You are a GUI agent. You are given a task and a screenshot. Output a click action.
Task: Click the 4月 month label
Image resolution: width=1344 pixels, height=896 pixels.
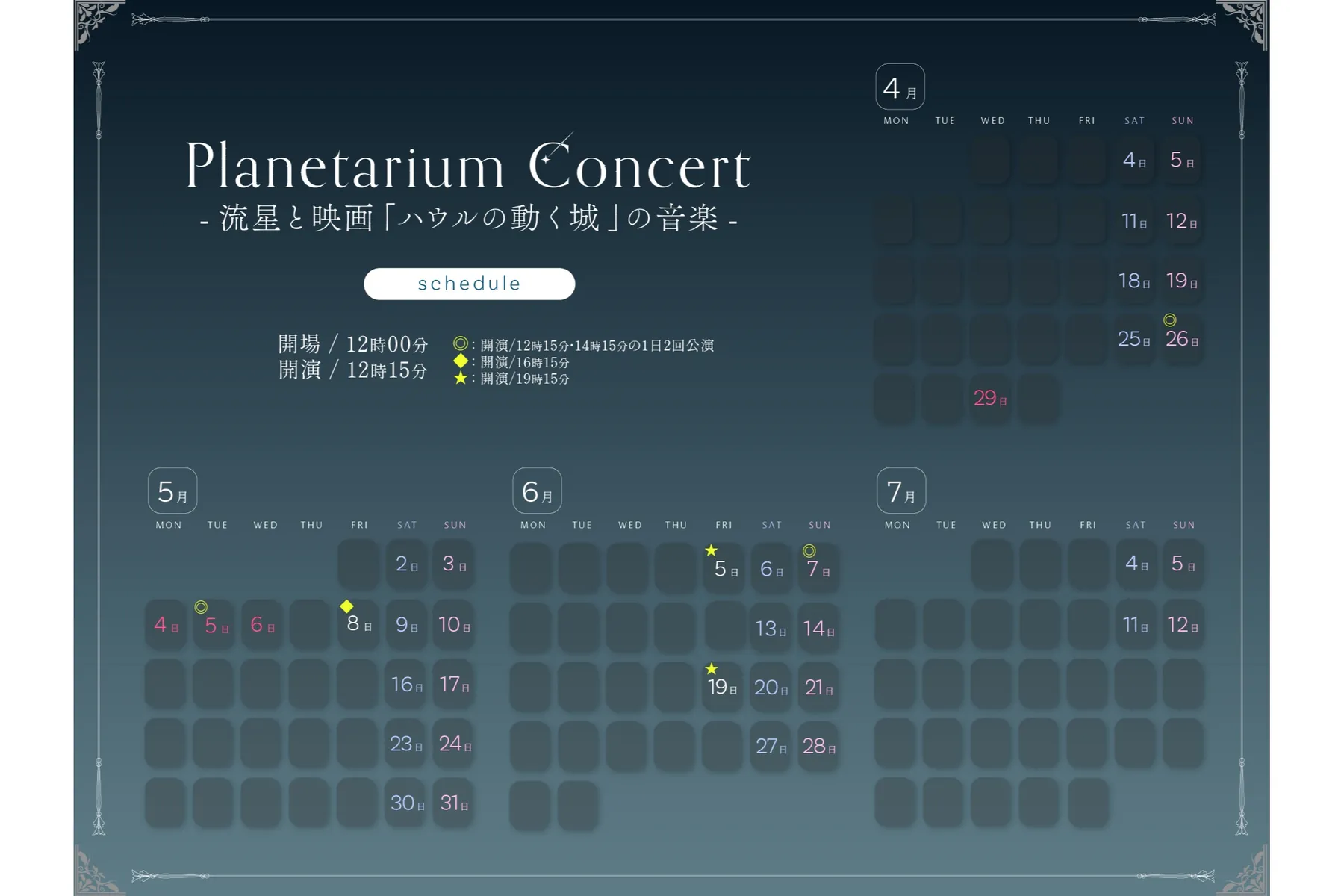point(900,87)
